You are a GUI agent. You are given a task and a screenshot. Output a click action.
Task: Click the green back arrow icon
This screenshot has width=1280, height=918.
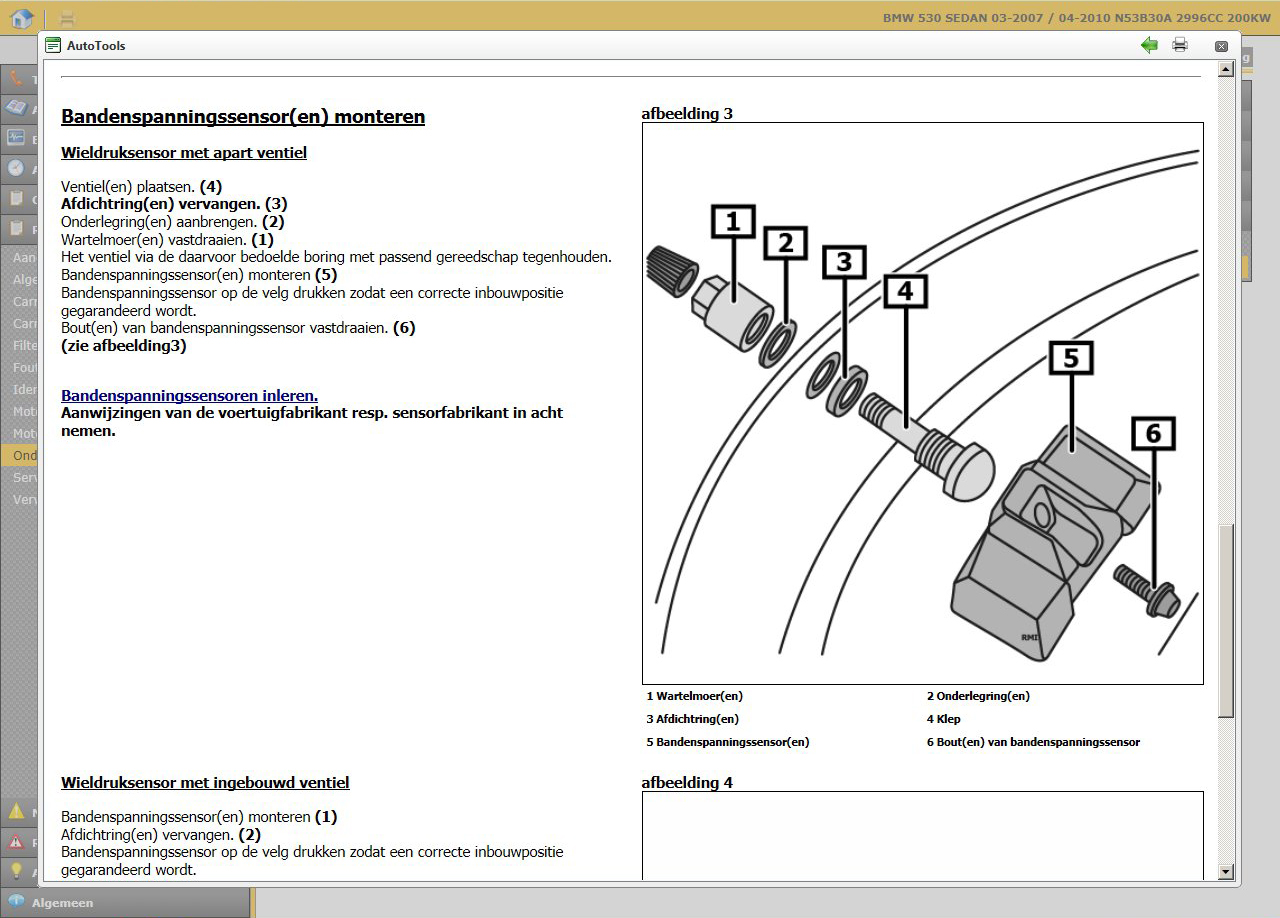pos(1149,45)
